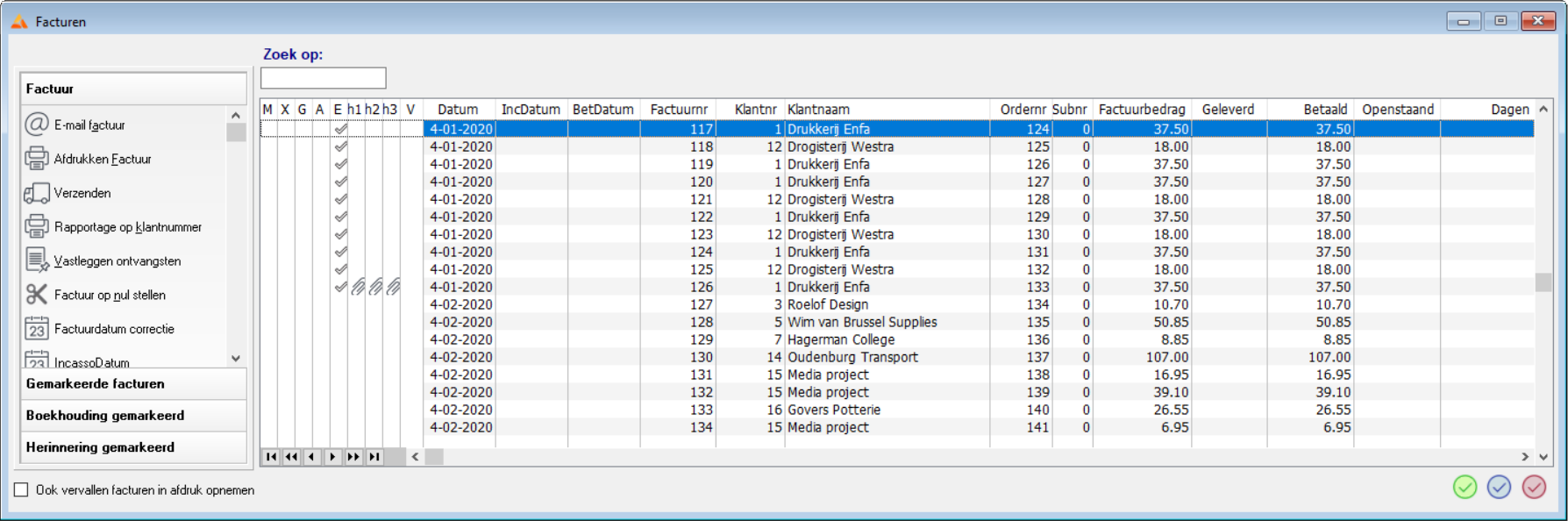Go to first record navigation button
The height and width of the screenshot is (521, 1568).
pyautogui.click(x=271, y=457)
